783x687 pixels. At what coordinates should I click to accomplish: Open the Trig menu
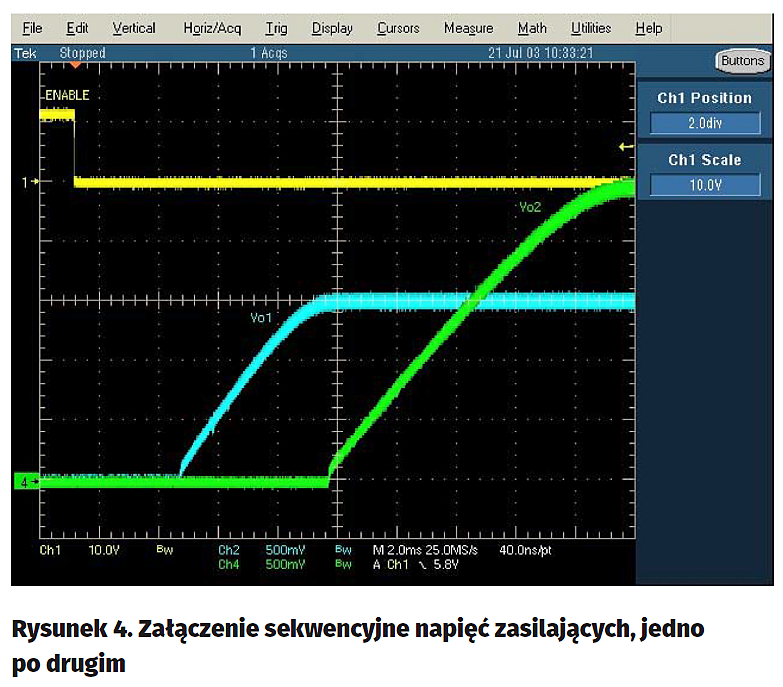click(276, 28)
